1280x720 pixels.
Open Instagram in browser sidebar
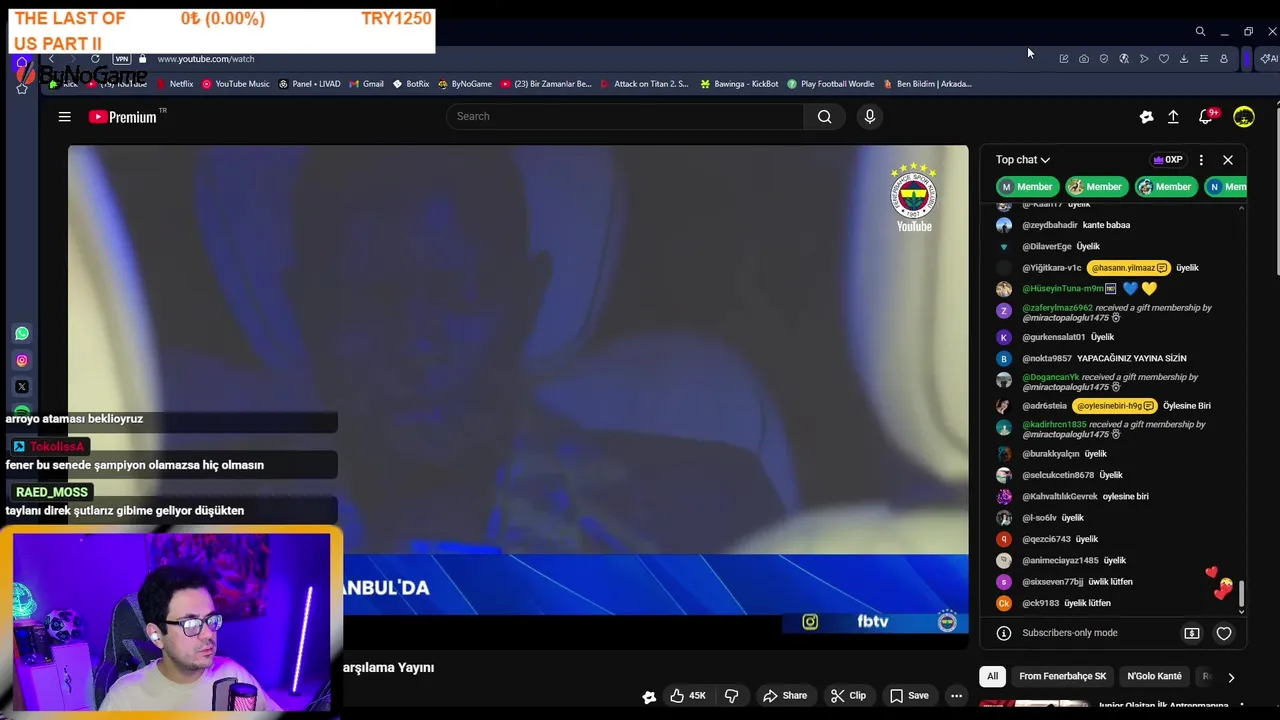point(22,360)
